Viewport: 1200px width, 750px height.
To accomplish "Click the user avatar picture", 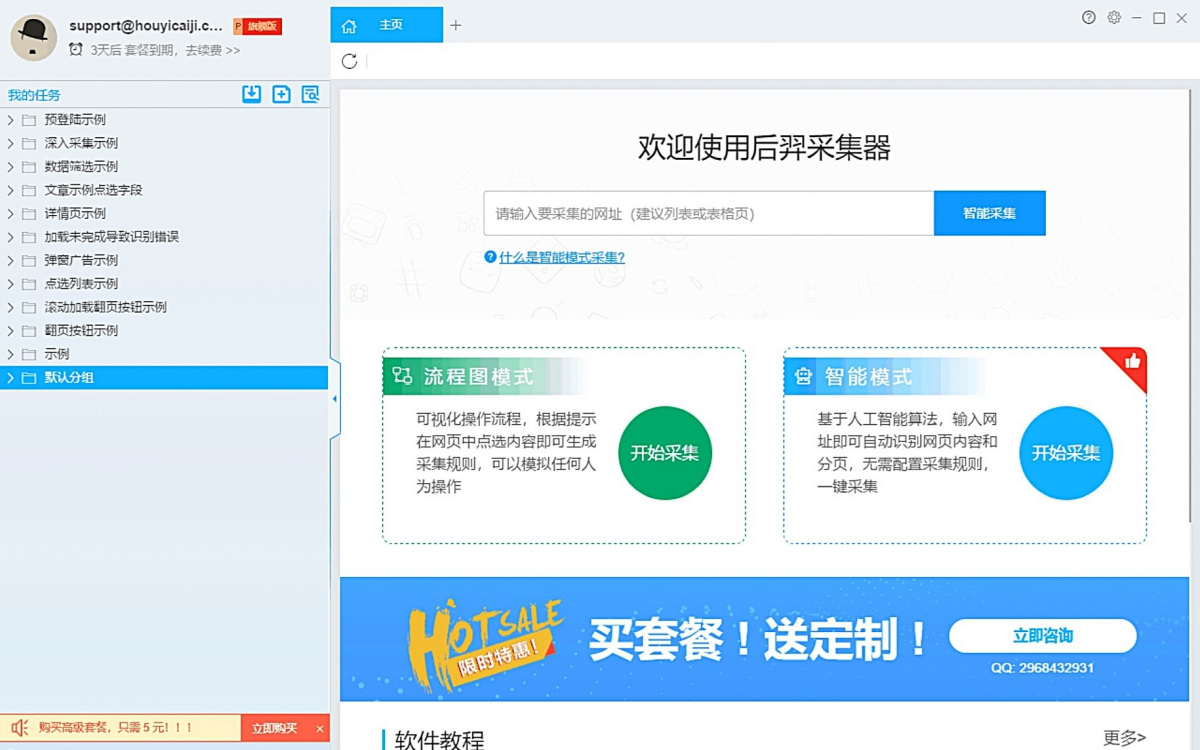I will click(33, 38).
